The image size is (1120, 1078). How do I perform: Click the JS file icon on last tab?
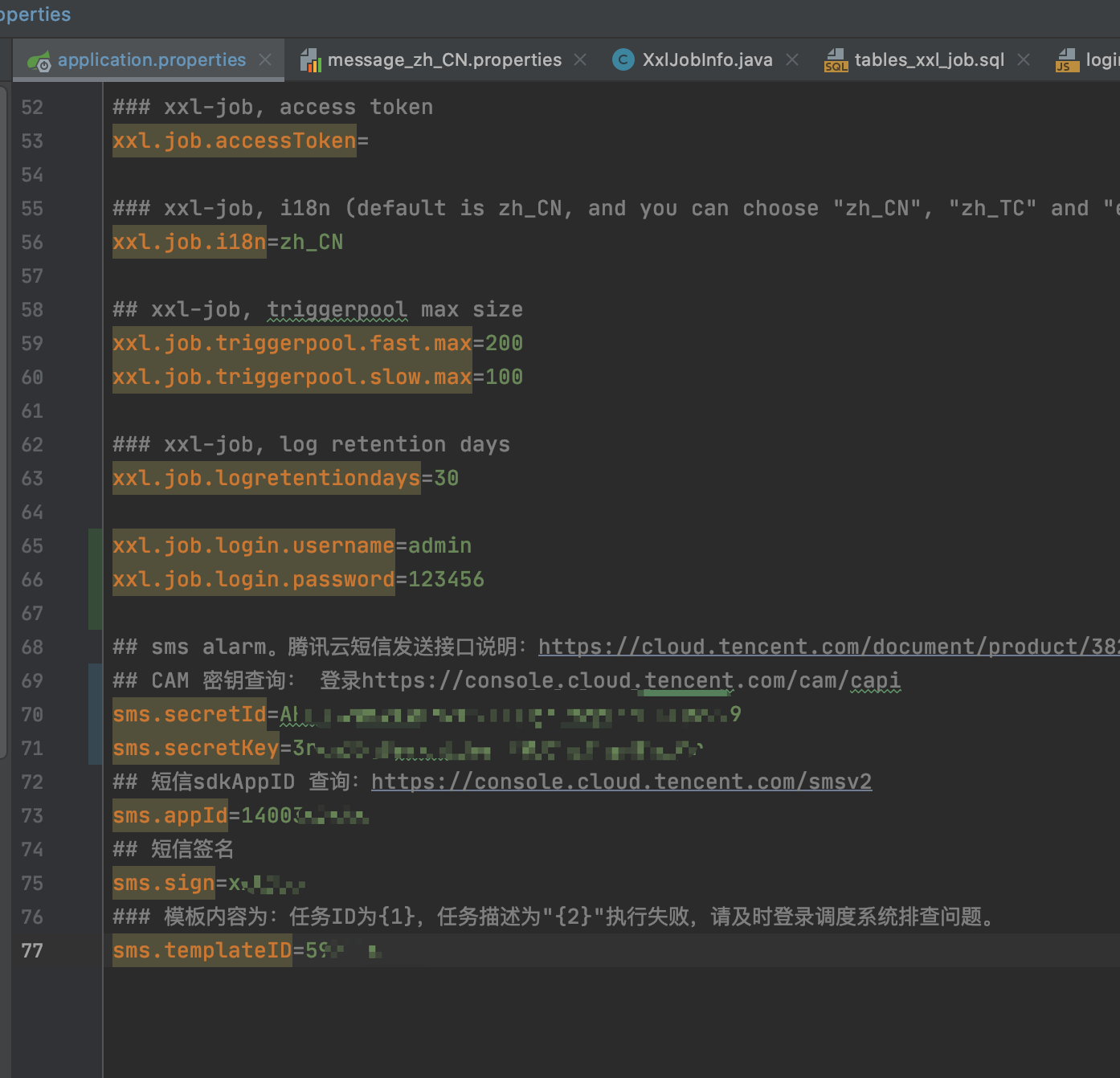pyautogui.click(x=1067, y=60)
